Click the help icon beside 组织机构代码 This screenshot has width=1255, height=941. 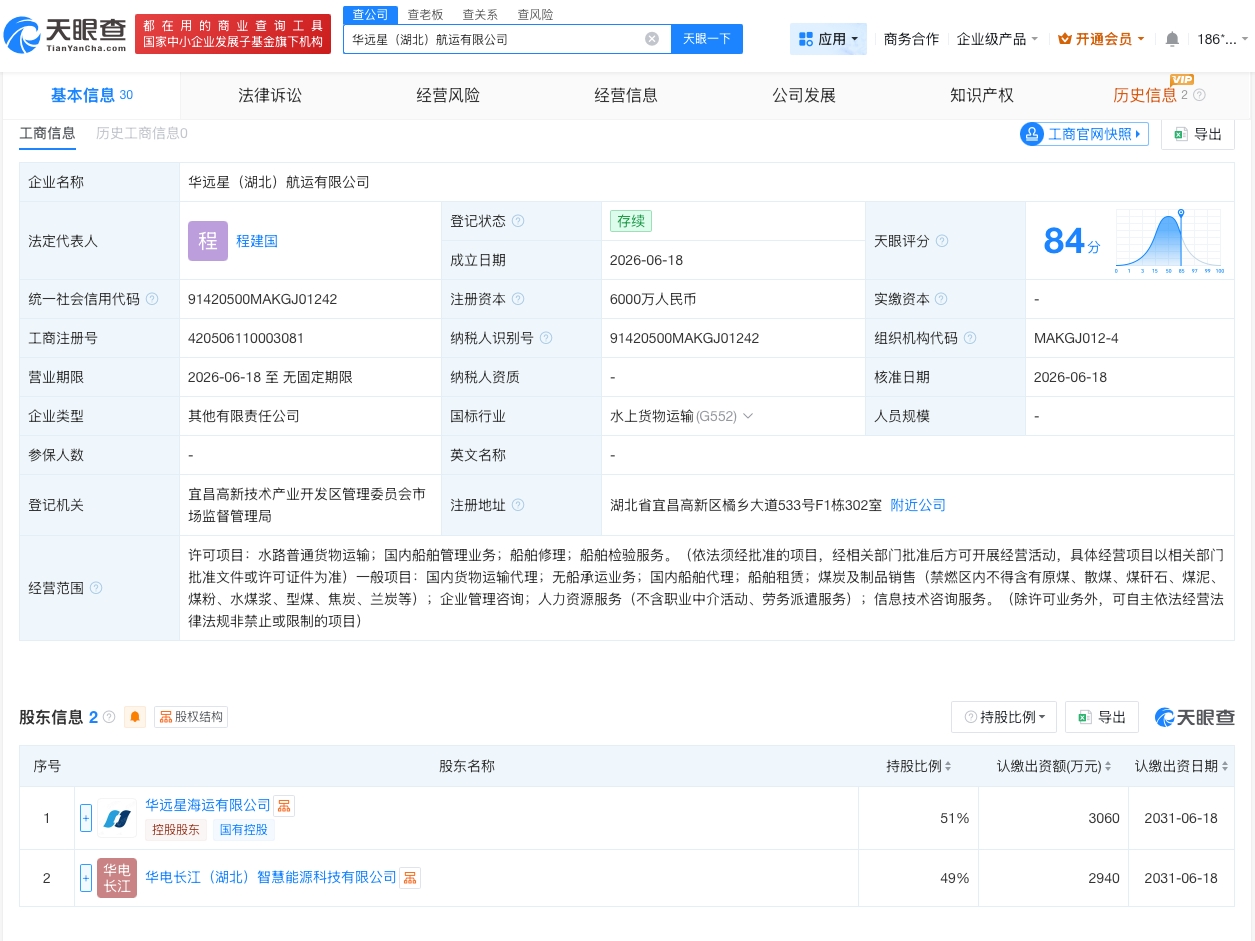pyautogui.click(x=969, y=338)
